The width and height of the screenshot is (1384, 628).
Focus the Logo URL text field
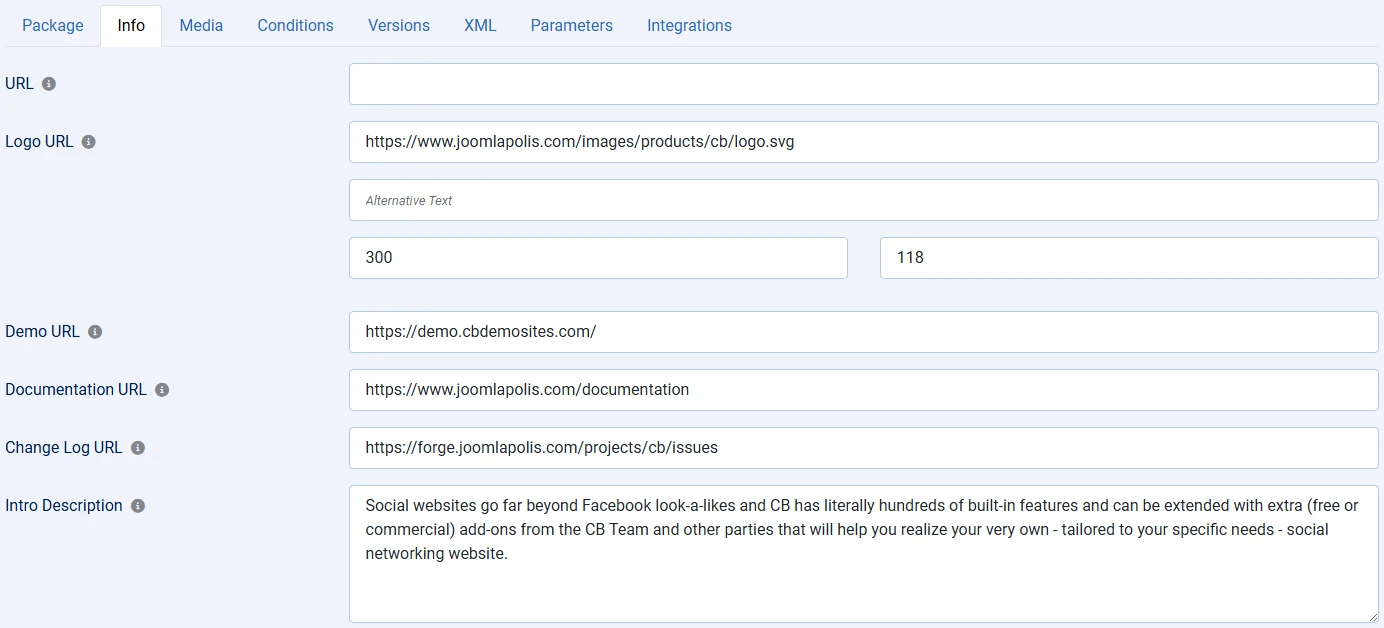[x=863, y=142]
